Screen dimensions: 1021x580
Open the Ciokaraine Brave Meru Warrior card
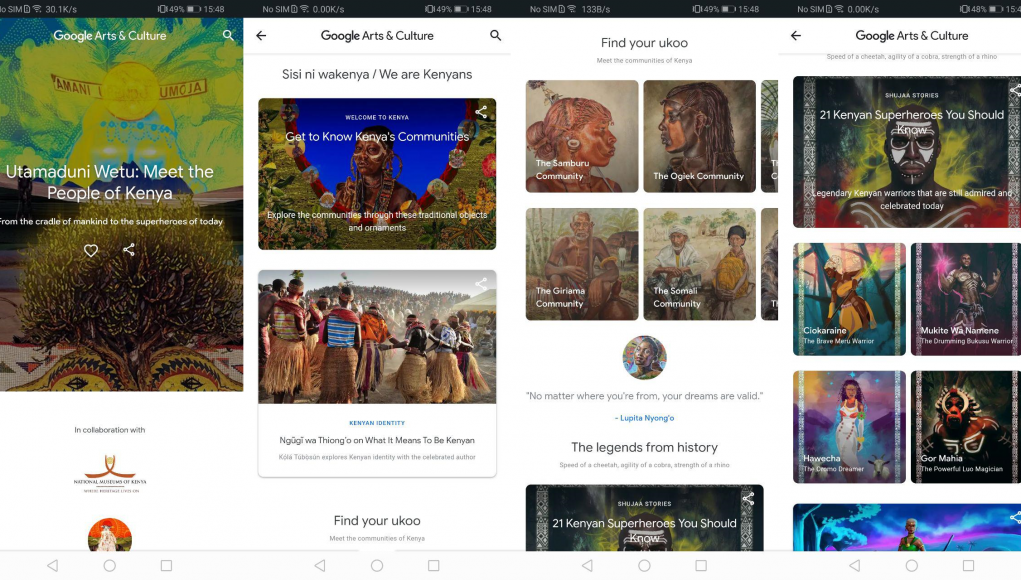click(849, 299)
